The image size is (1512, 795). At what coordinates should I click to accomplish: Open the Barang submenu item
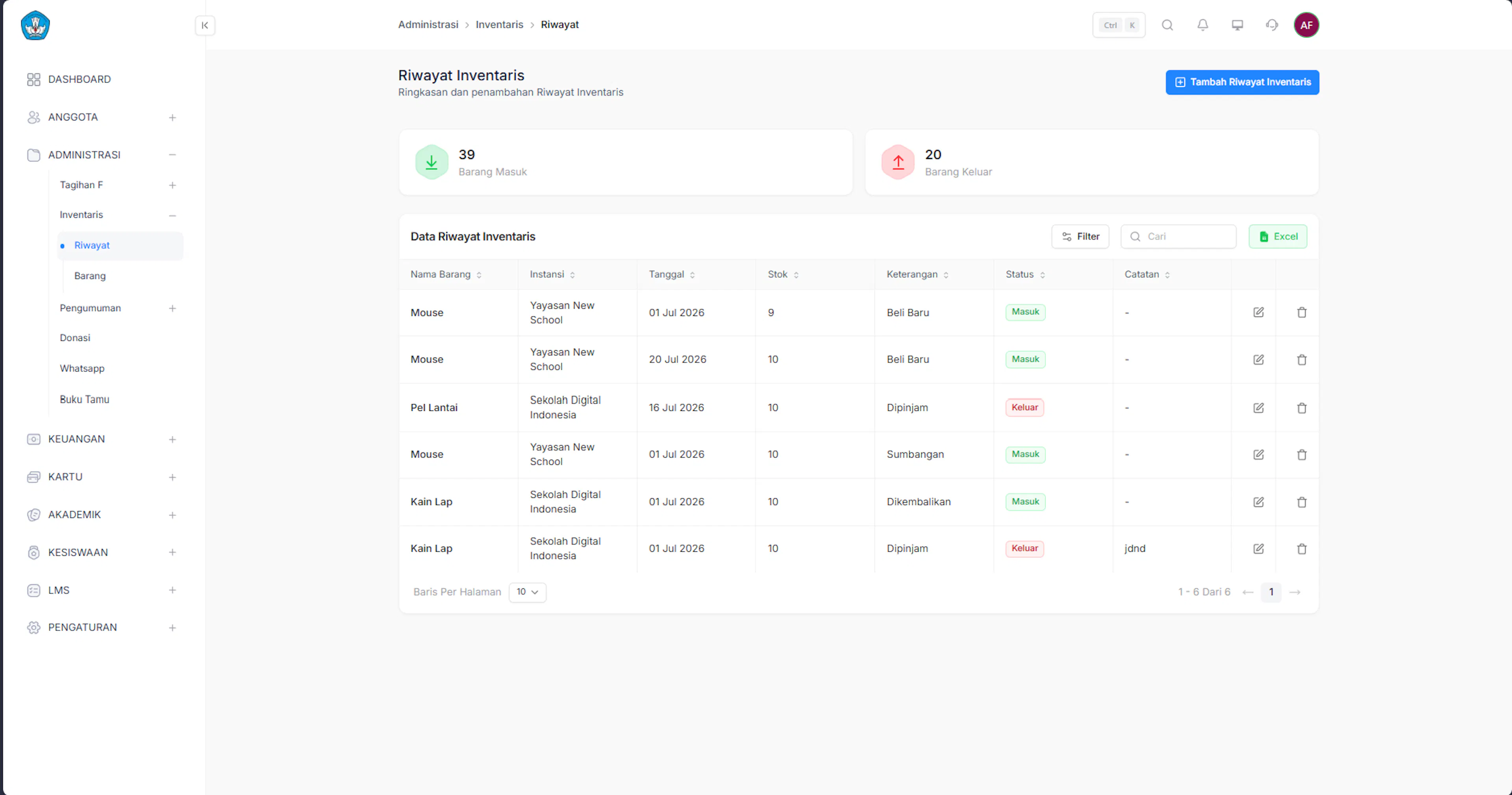click(90, 276)
